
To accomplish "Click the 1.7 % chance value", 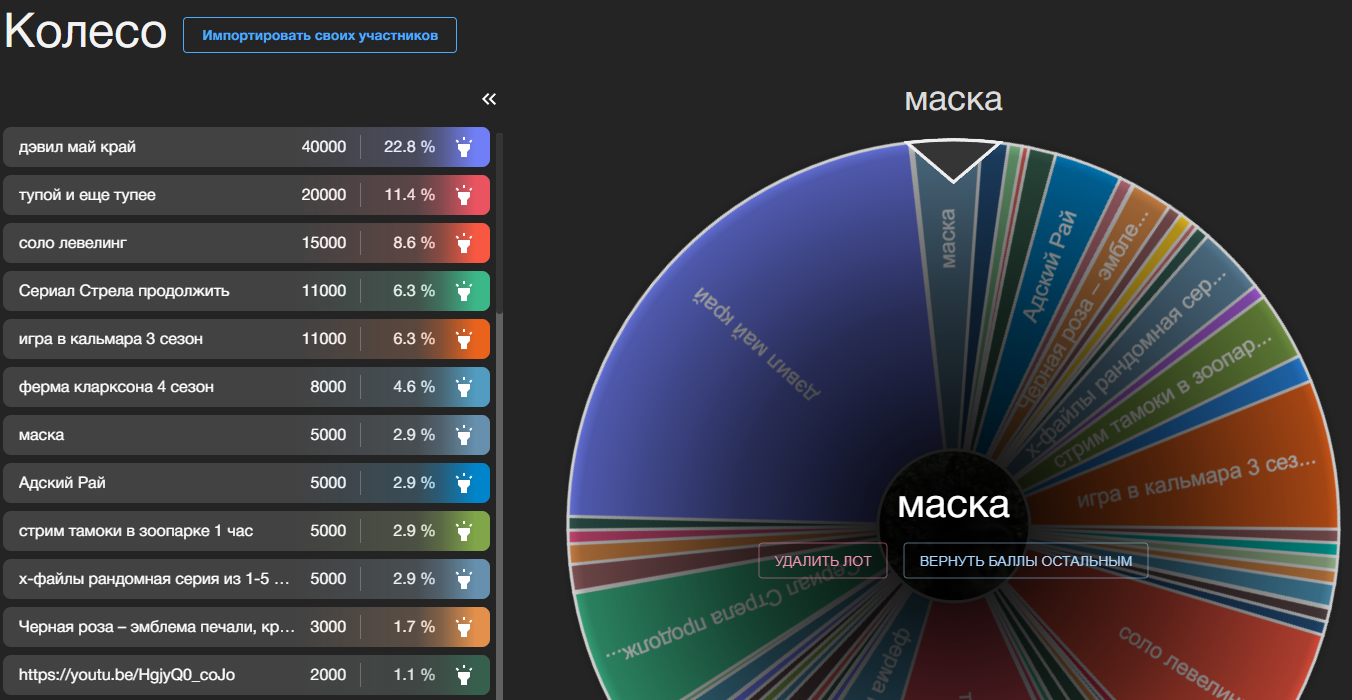I will [414, 627].
